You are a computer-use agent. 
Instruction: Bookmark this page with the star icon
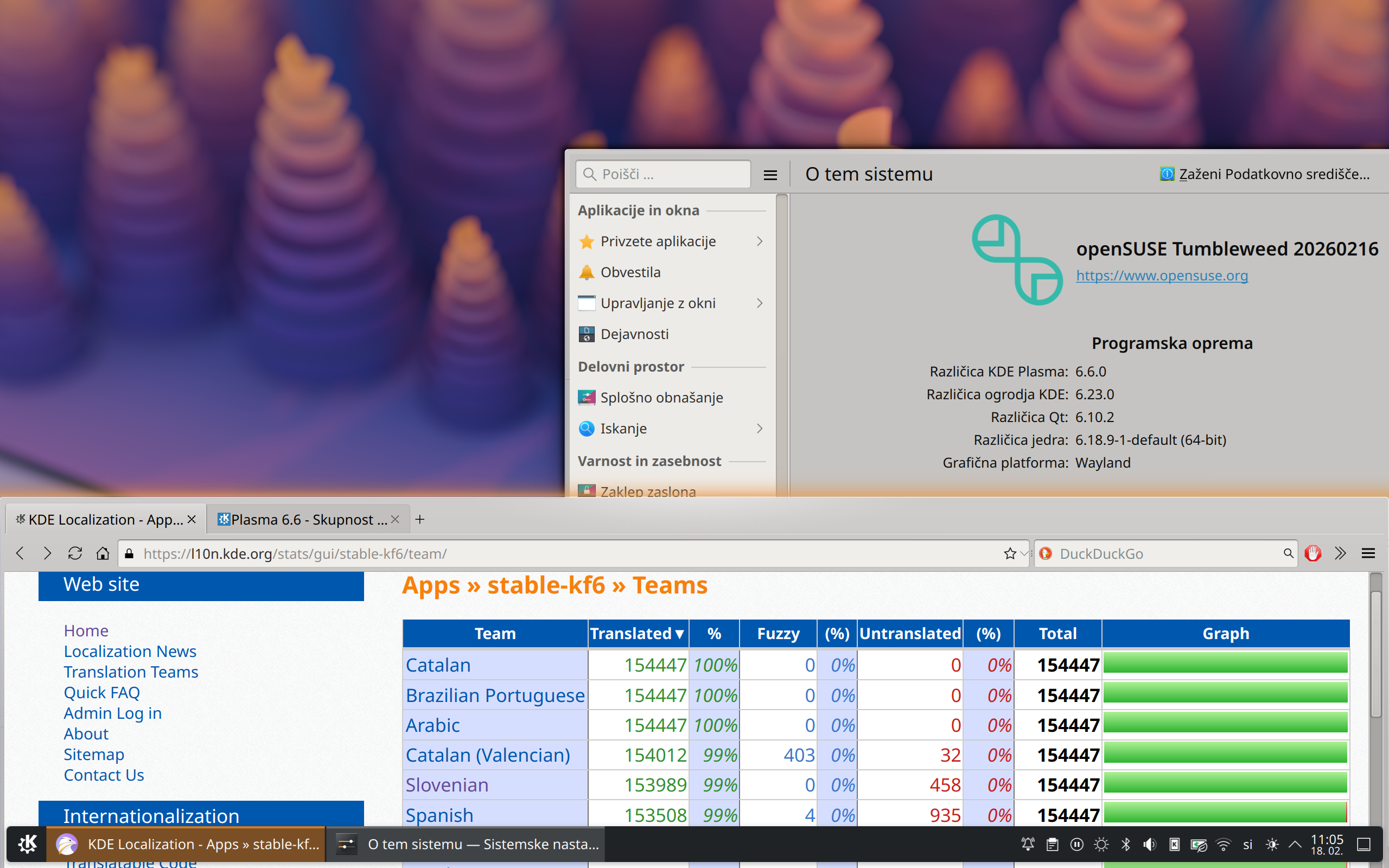1010,553
